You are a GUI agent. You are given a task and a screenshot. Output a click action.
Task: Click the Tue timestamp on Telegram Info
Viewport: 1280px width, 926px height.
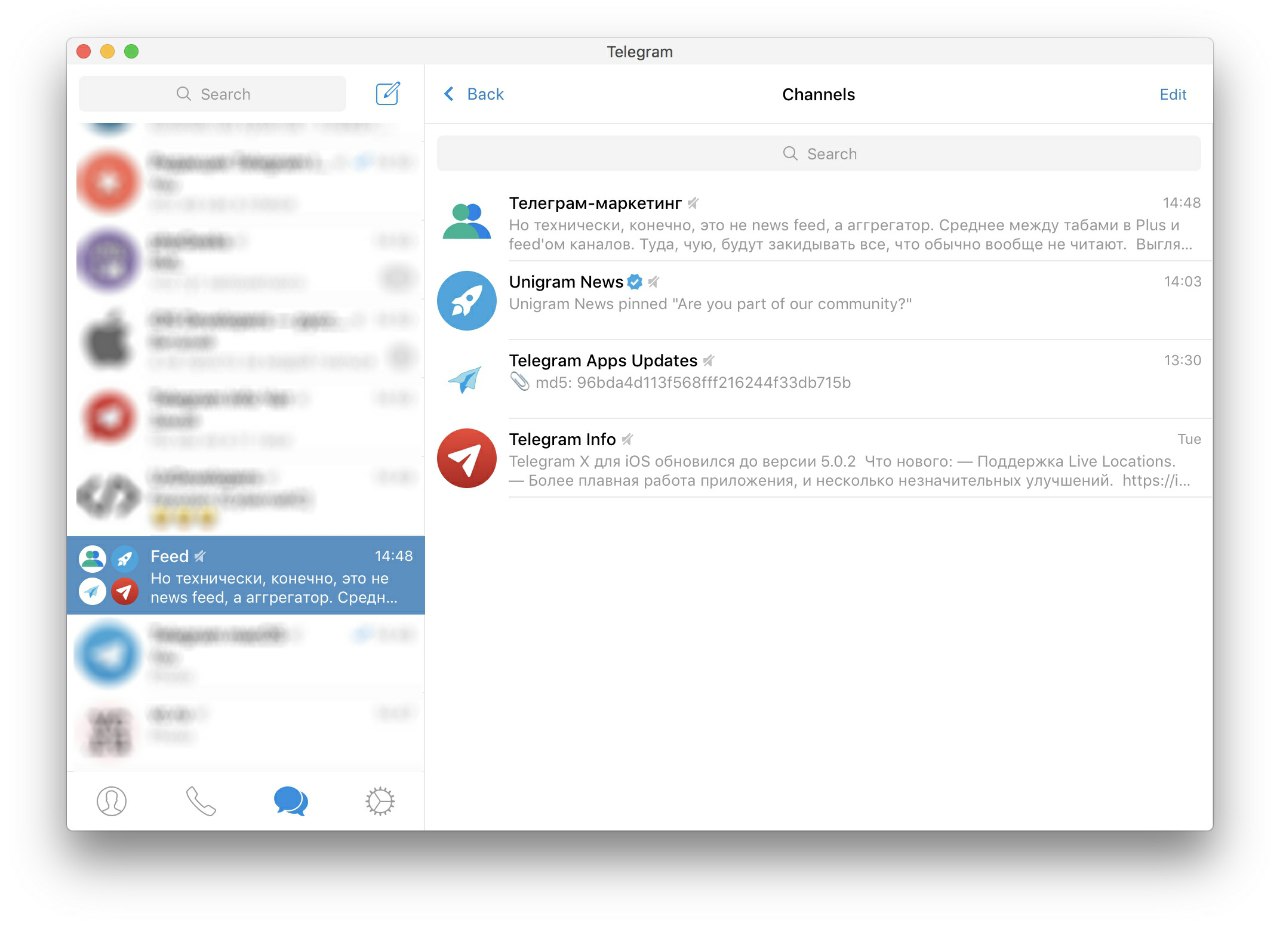(x=1190, y=439)
